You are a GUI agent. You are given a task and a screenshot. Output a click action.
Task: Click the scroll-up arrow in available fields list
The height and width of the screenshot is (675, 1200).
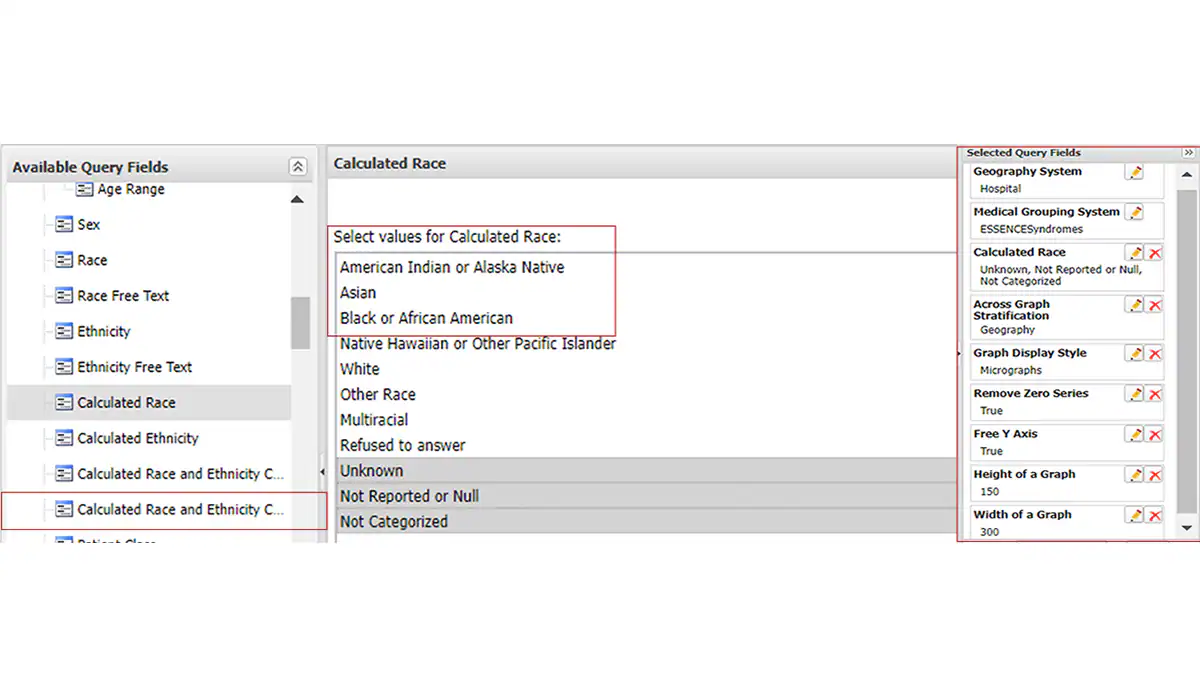point(297,198)
